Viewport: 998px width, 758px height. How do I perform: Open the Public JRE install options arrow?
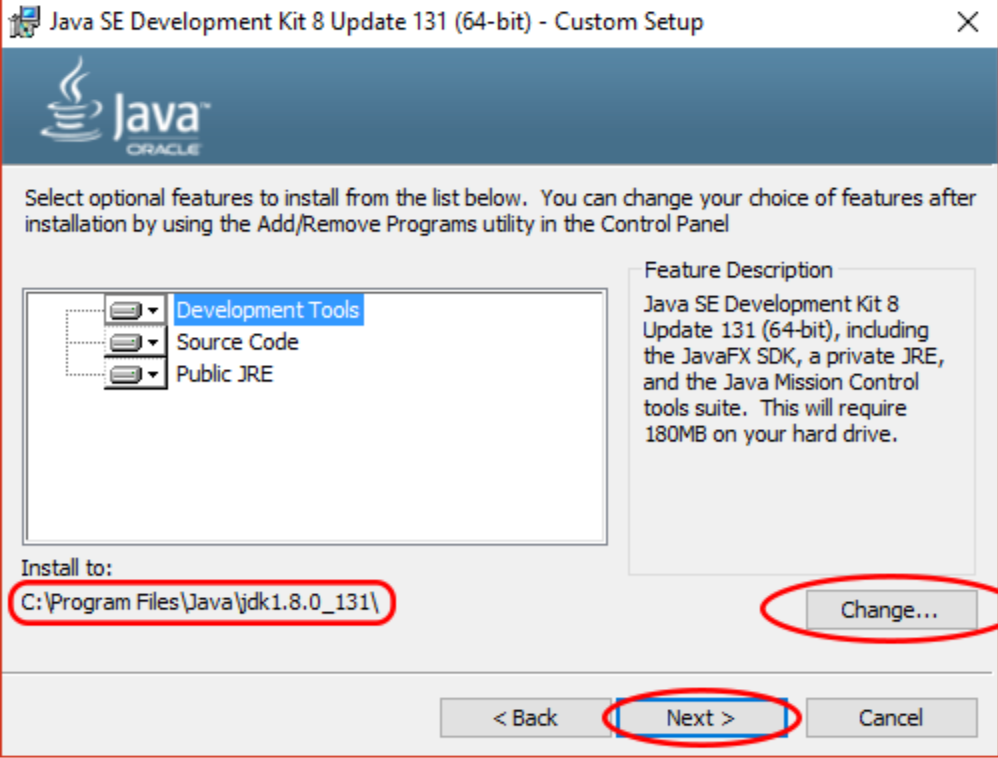point(153,375)
